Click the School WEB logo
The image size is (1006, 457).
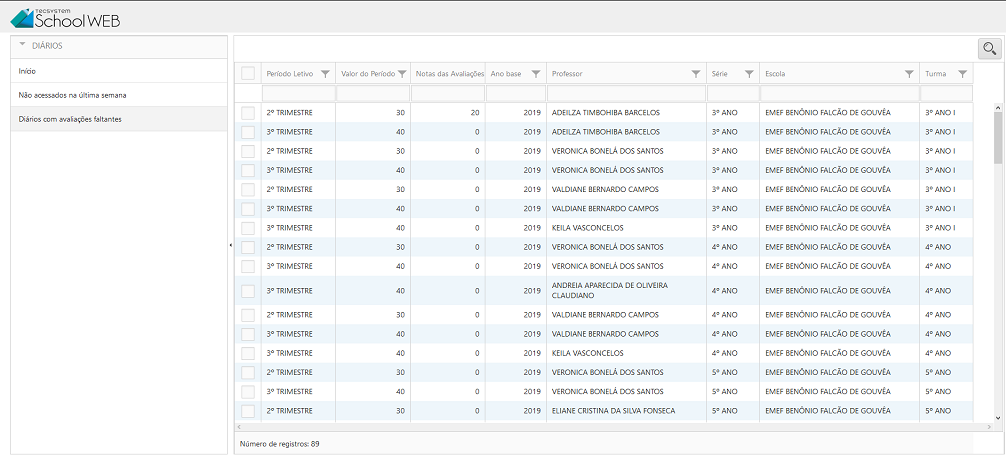point(64,17)
